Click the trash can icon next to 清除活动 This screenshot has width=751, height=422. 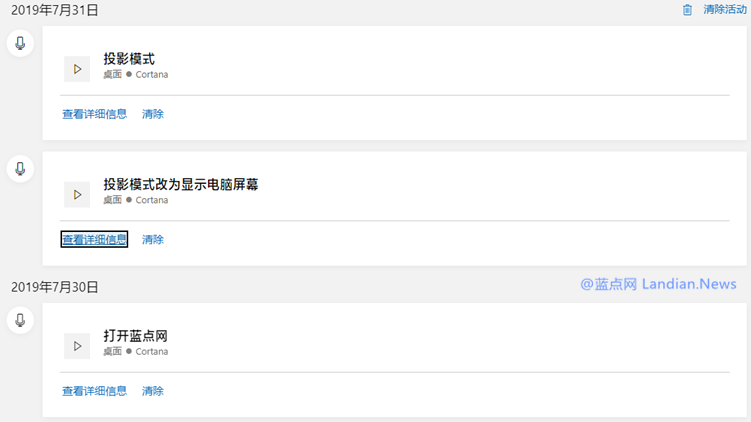coord(687,10)
